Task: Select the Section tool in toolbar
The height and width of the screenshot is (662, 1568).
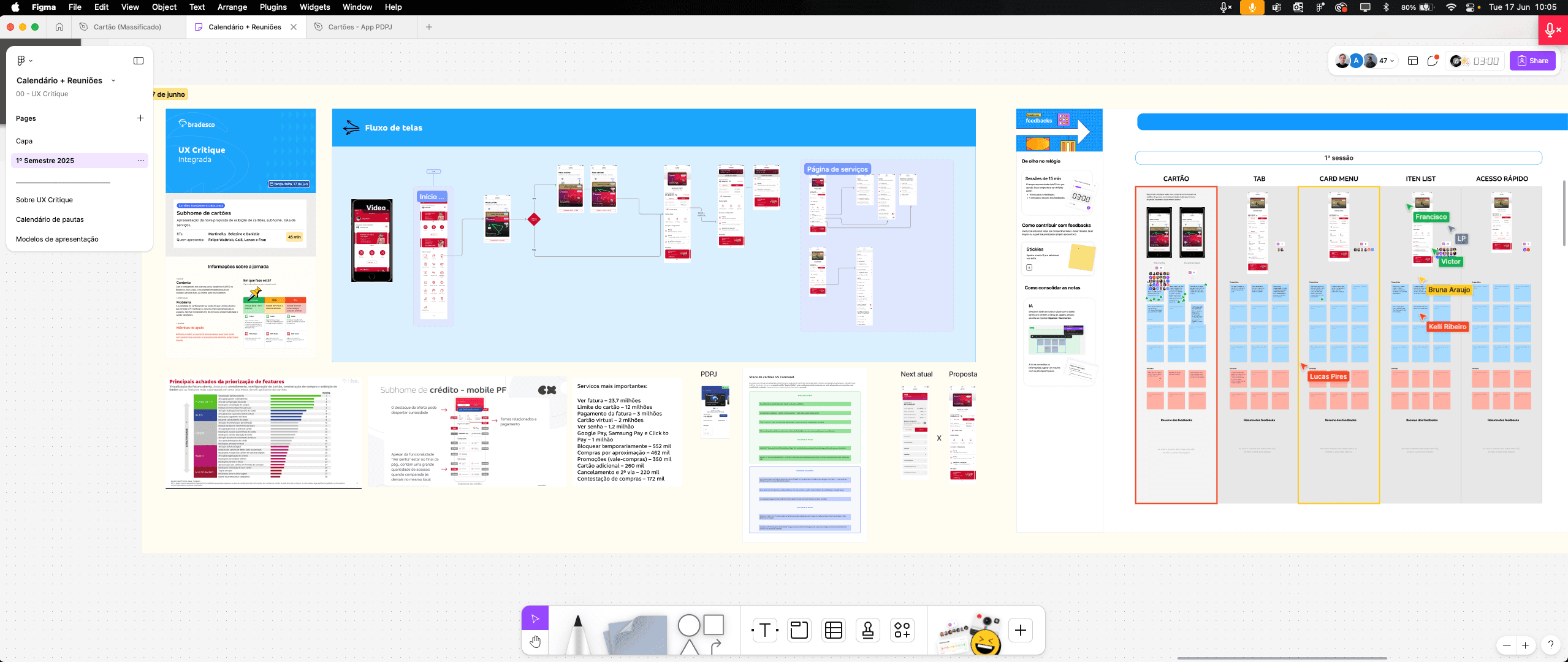Action: [x=799, y=630]
